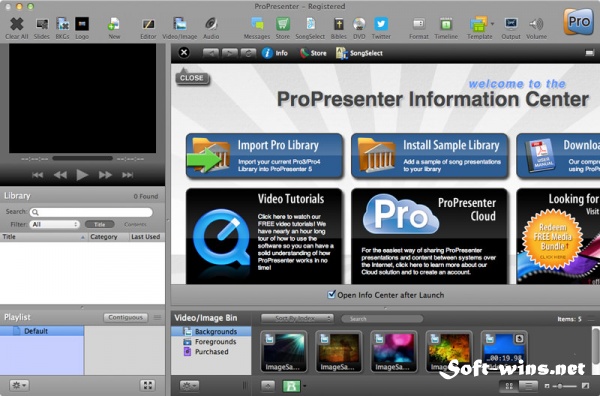Open the Library Filter dropdown
This screenshot has width=600, height=396.
55,224
